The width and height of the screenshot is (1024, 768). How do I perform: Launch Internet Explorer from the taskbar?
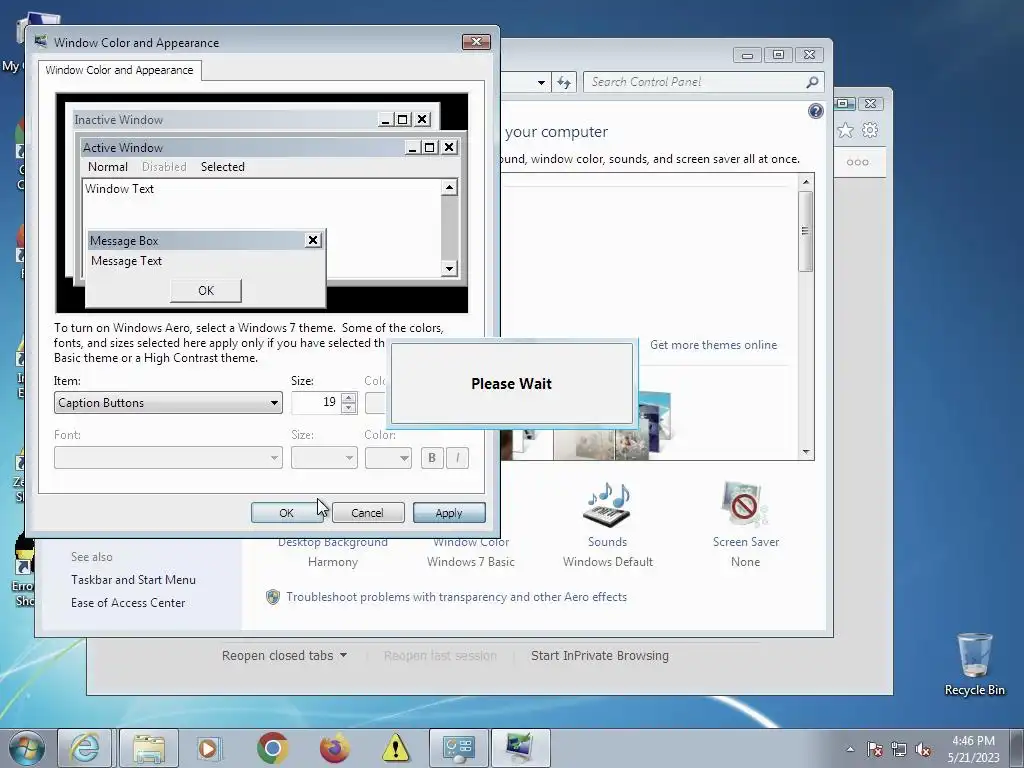[x=85, y=748]
